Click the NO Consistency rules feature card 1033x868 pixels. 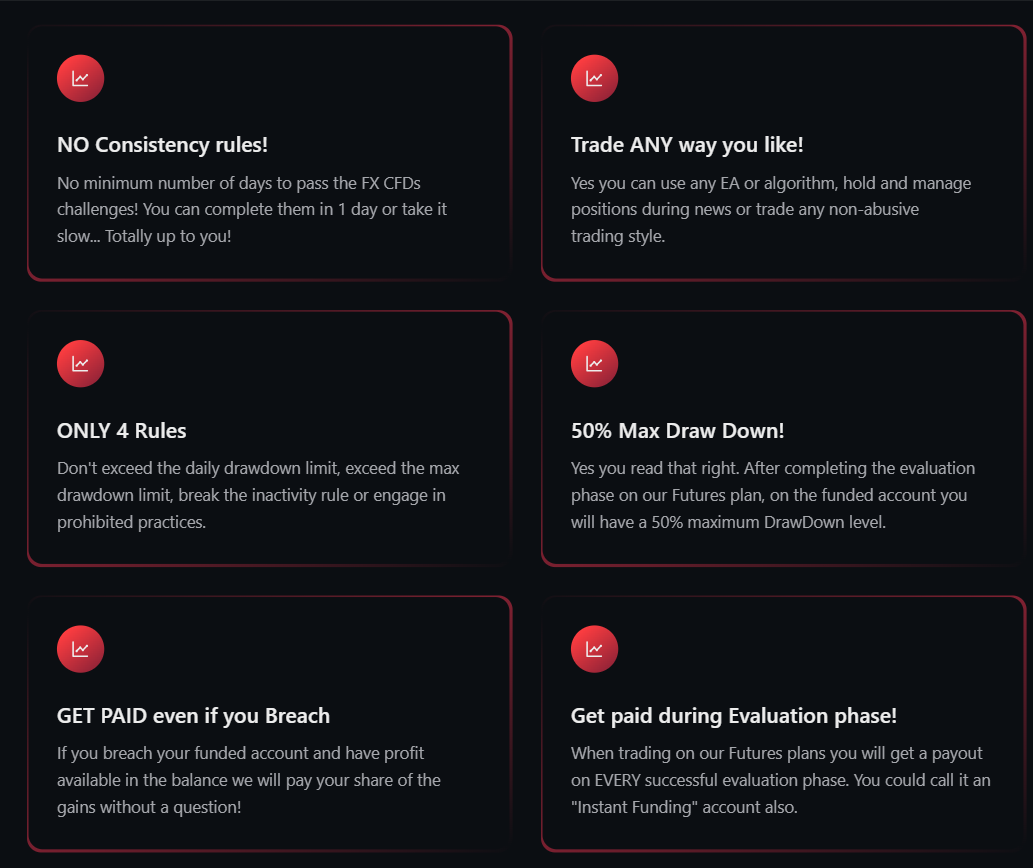coord(270,152)
